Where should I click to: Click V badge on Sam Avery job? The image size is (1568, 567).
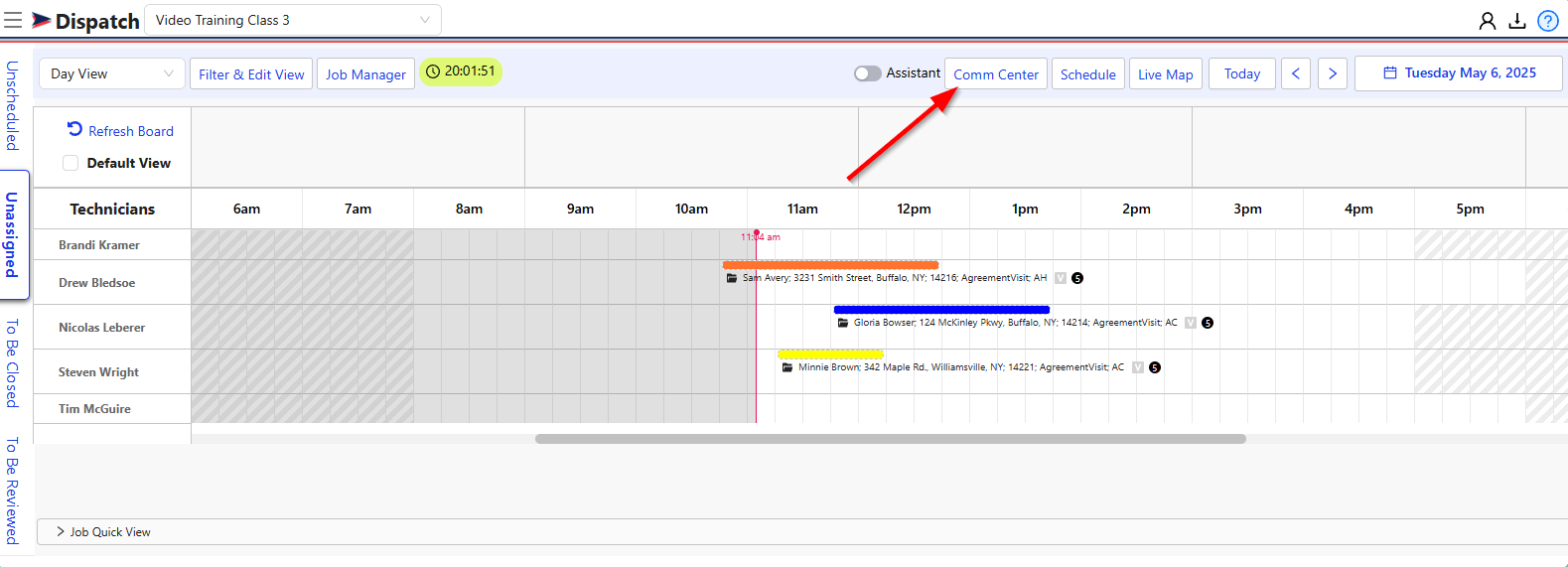click(x=1061, y=278)
